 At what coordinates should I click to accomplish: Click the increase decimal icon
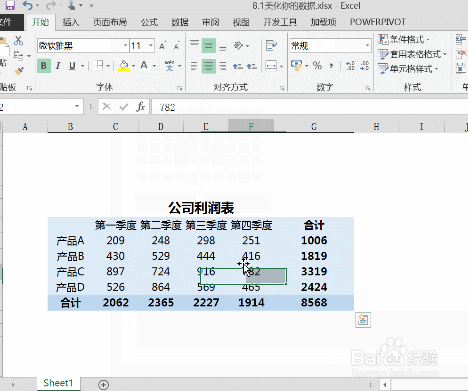tap(350, 66)
